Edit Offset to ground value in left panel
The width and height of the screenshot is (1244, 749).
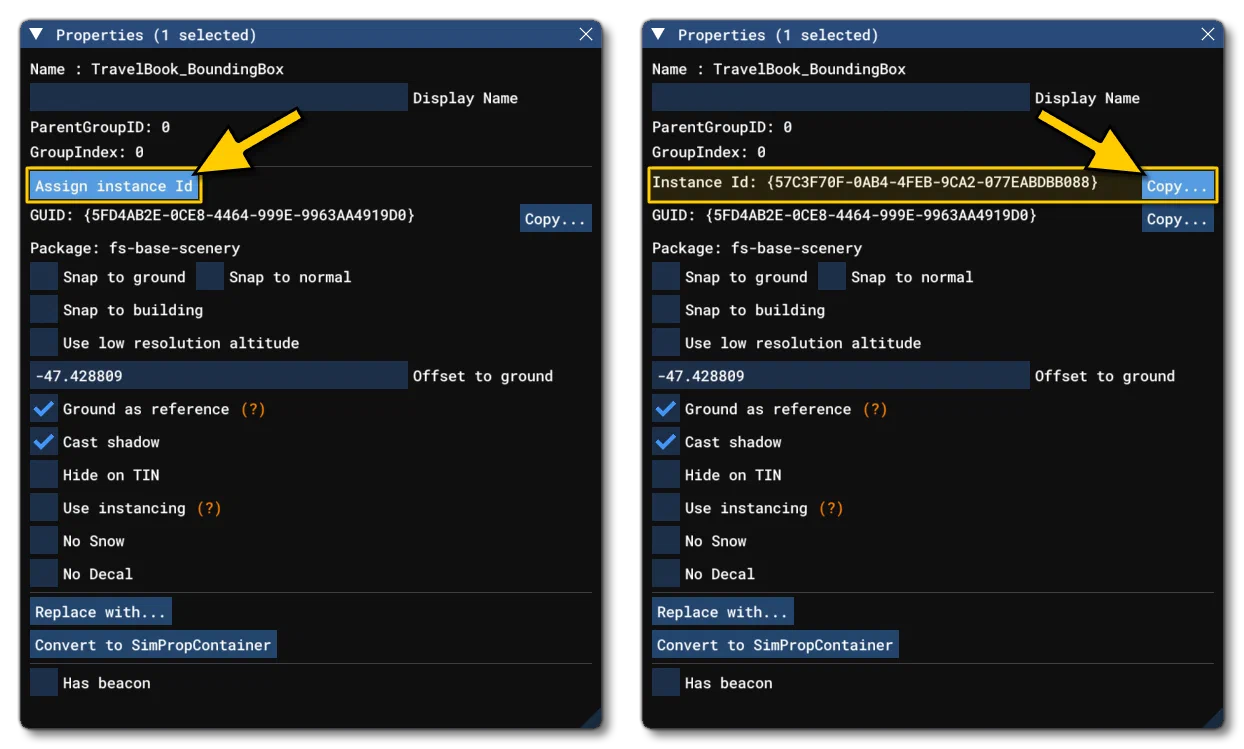click(x=219, y=376)
